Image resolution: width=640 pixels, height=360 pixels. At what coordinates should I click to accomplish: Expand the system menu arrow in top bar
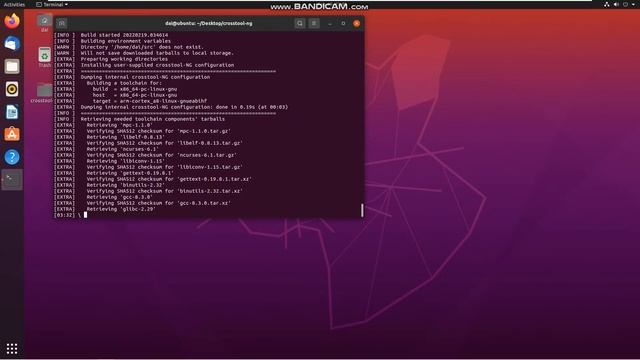(633, 4)
